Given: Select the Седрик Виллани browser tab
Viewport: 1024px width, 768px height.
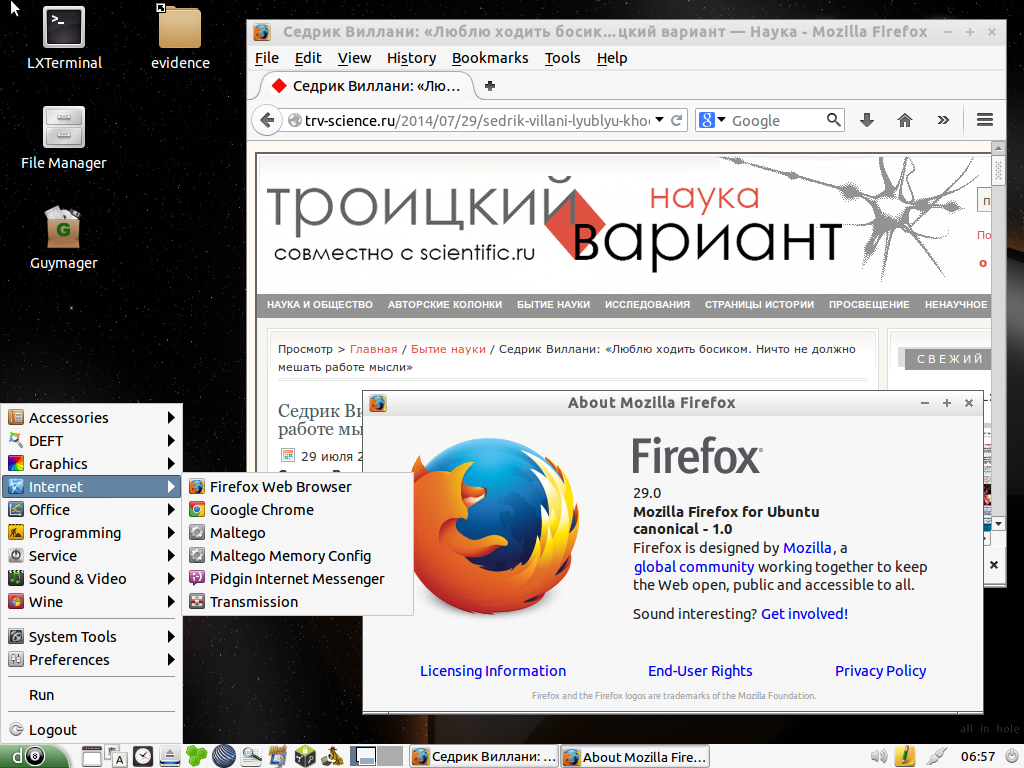Looking at the screenshot, I should (x=369, y=86).
